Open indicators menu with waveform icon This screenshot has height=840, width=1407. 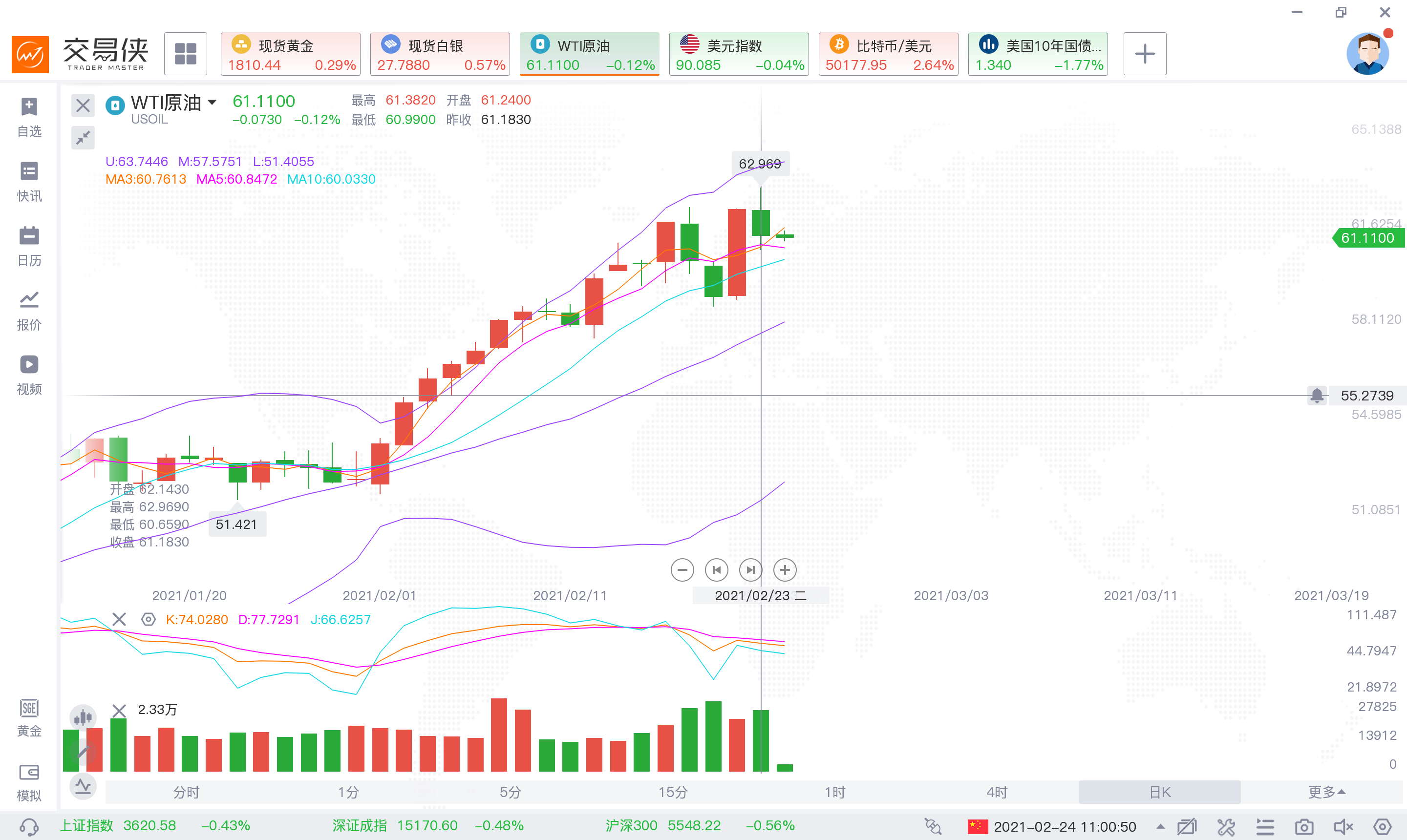83,786
